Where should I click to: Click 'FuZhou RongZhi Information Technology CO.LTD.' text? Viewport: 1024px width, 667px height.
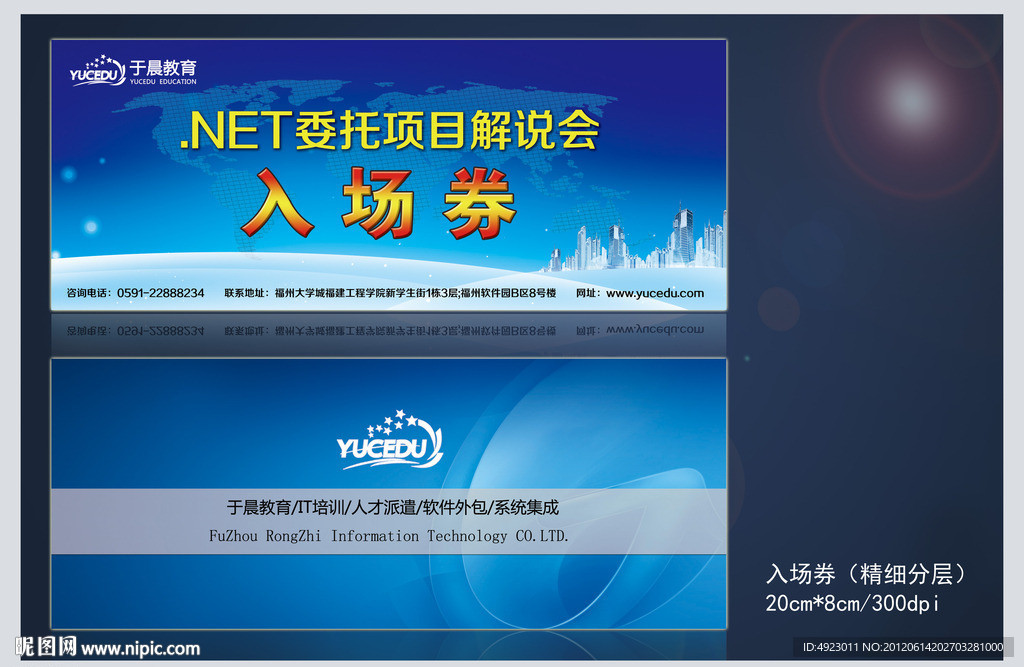389,536
